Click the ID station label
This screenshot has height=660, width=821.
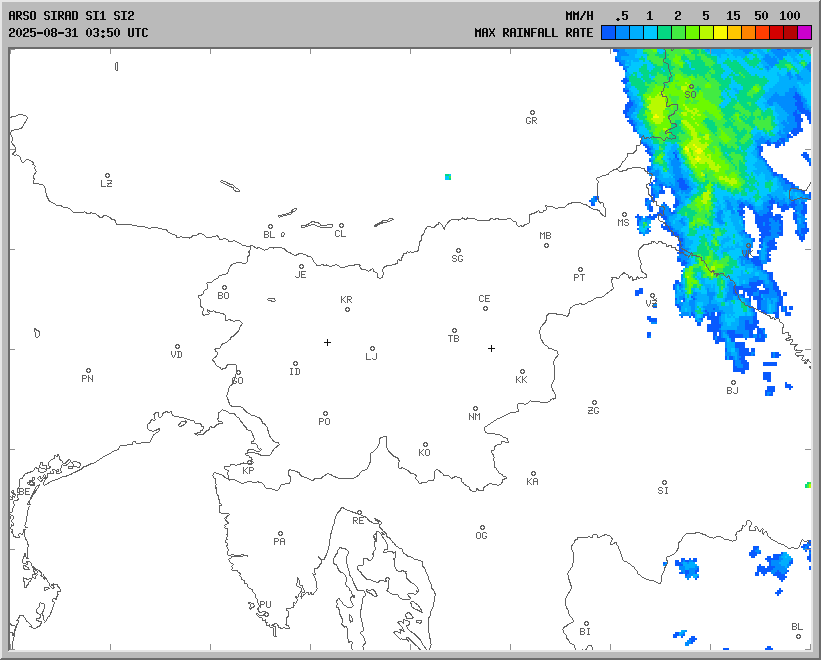295,372
